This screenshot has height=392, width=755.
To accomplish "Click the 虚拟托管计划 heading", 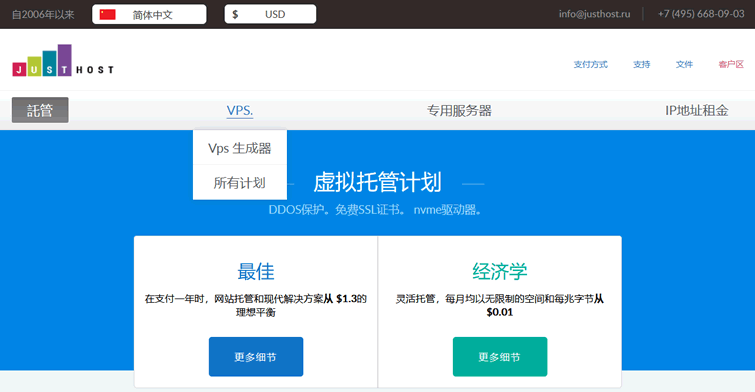I will point(378,183).
